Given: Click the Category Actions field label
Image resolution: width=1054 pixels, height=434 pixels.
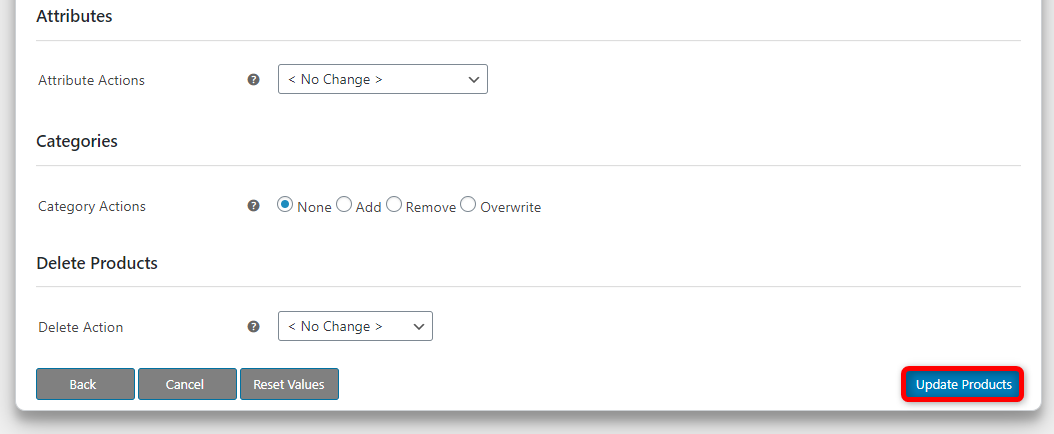Looking at the screenshot, I should click(92, 206).
